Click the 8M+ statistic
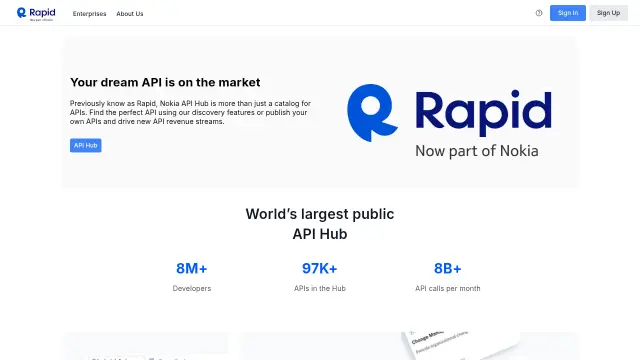 pyautogui.click(x=191, y=269)
